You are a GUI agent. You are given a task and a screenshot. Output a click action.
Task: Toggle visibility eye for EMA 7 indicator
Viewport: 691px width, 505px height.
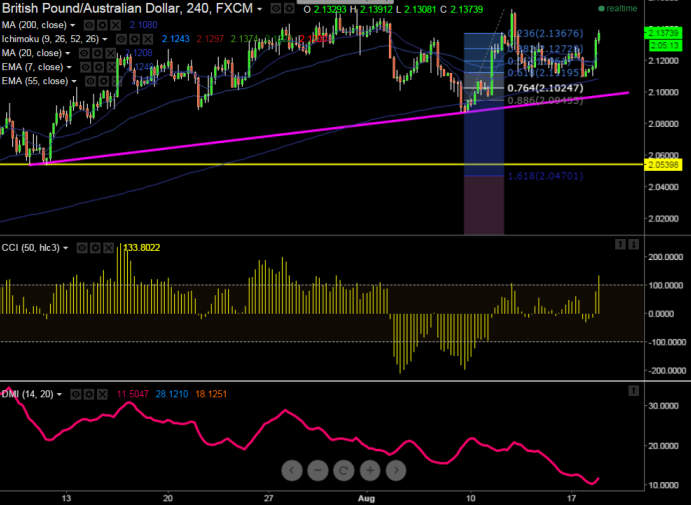tap(86, 67)
